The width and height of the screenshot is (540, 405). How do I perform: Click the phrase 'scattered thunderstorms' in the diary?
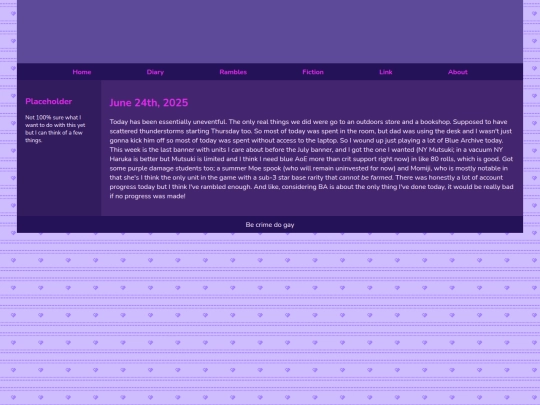(x=147, y=131)
